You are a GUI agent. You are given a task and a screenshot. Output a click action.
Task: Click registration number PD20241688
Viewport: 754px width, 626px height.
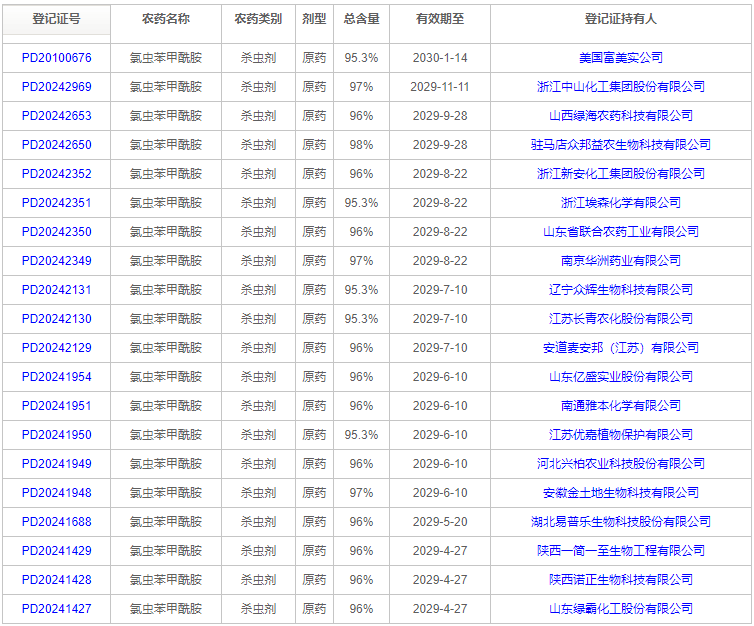point(57,522)
